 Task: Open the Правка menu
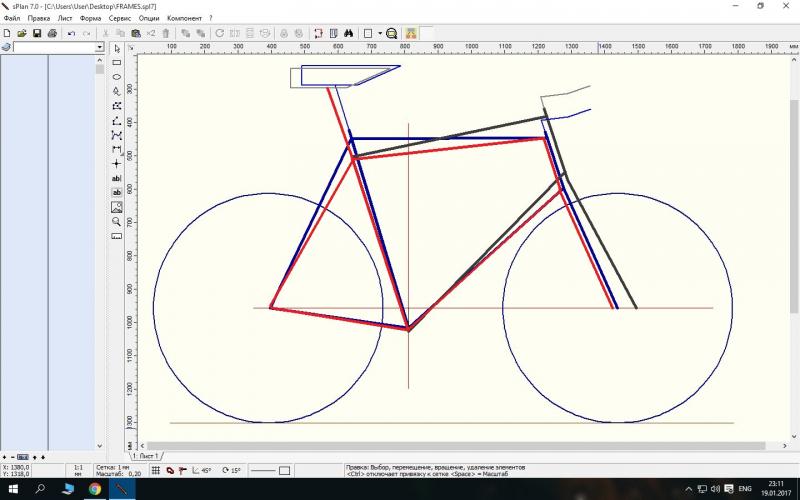point(39,18)
